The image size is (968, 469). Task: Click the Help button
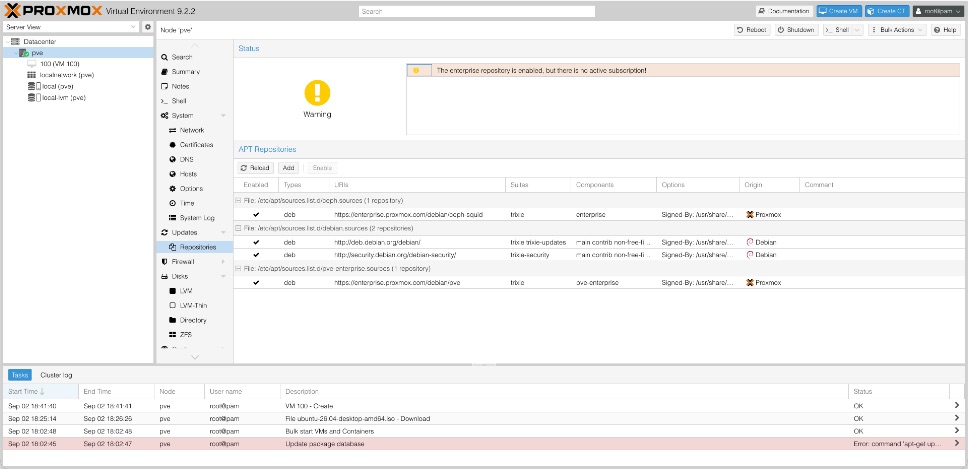(x=946, y=30)
